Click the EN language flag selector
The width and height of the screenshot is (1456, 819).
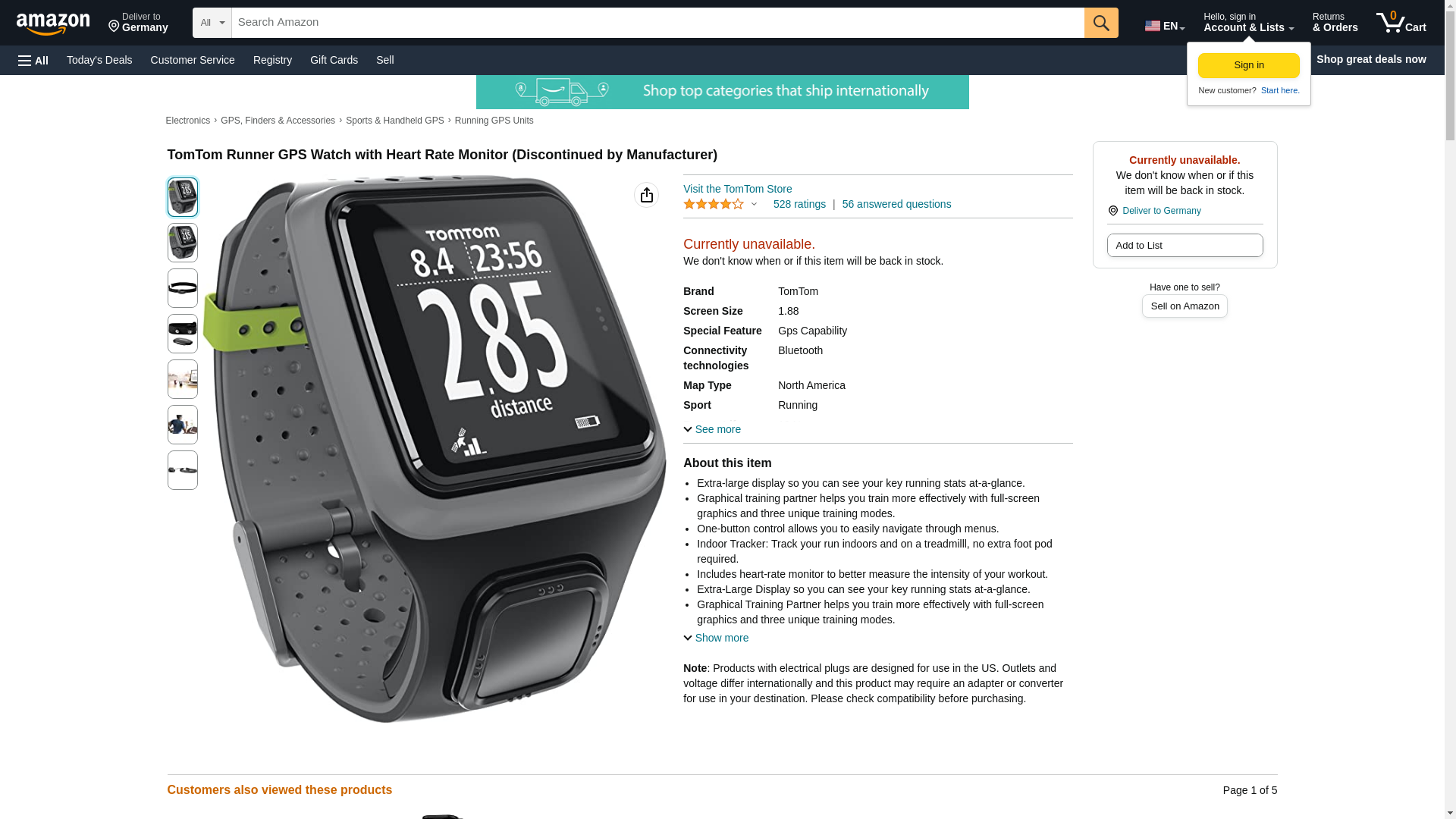click(x=1165, y=25)
